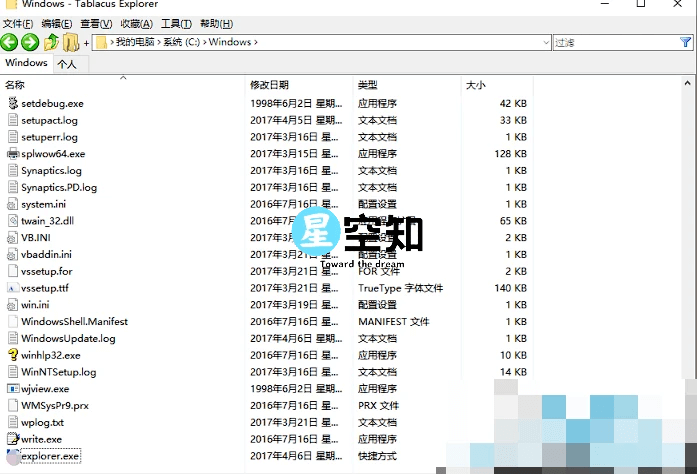Viewport: 697px width, 474px height.
Task: Select the VB.INI file icon
Action: (13, 237)
